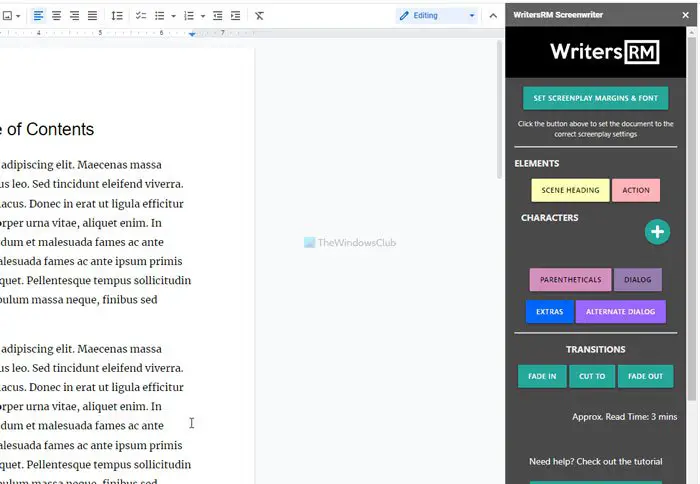Align text left in toolbar

click(38, 16)
